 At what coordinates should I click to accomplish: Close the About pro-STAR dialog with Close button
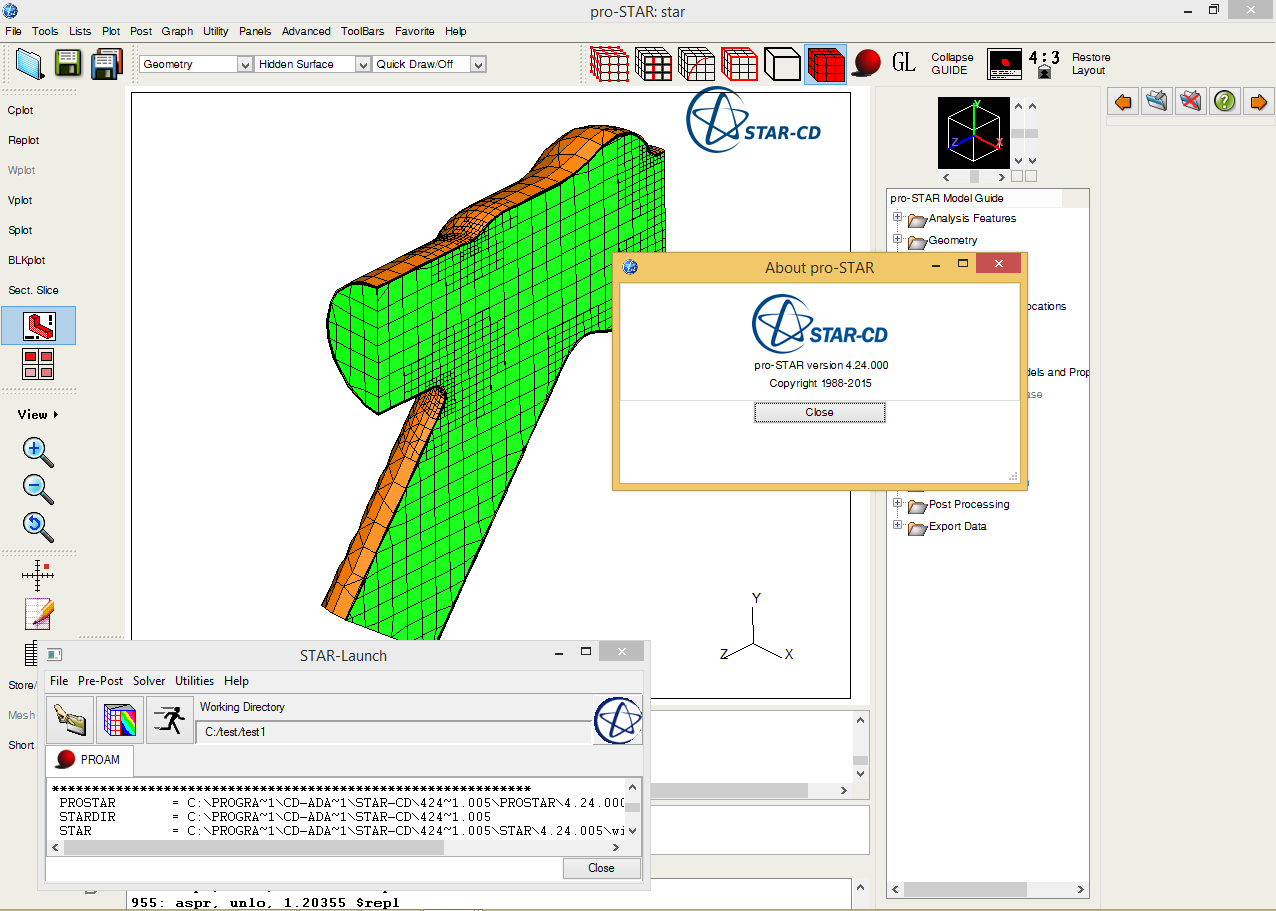coord(819,412)
